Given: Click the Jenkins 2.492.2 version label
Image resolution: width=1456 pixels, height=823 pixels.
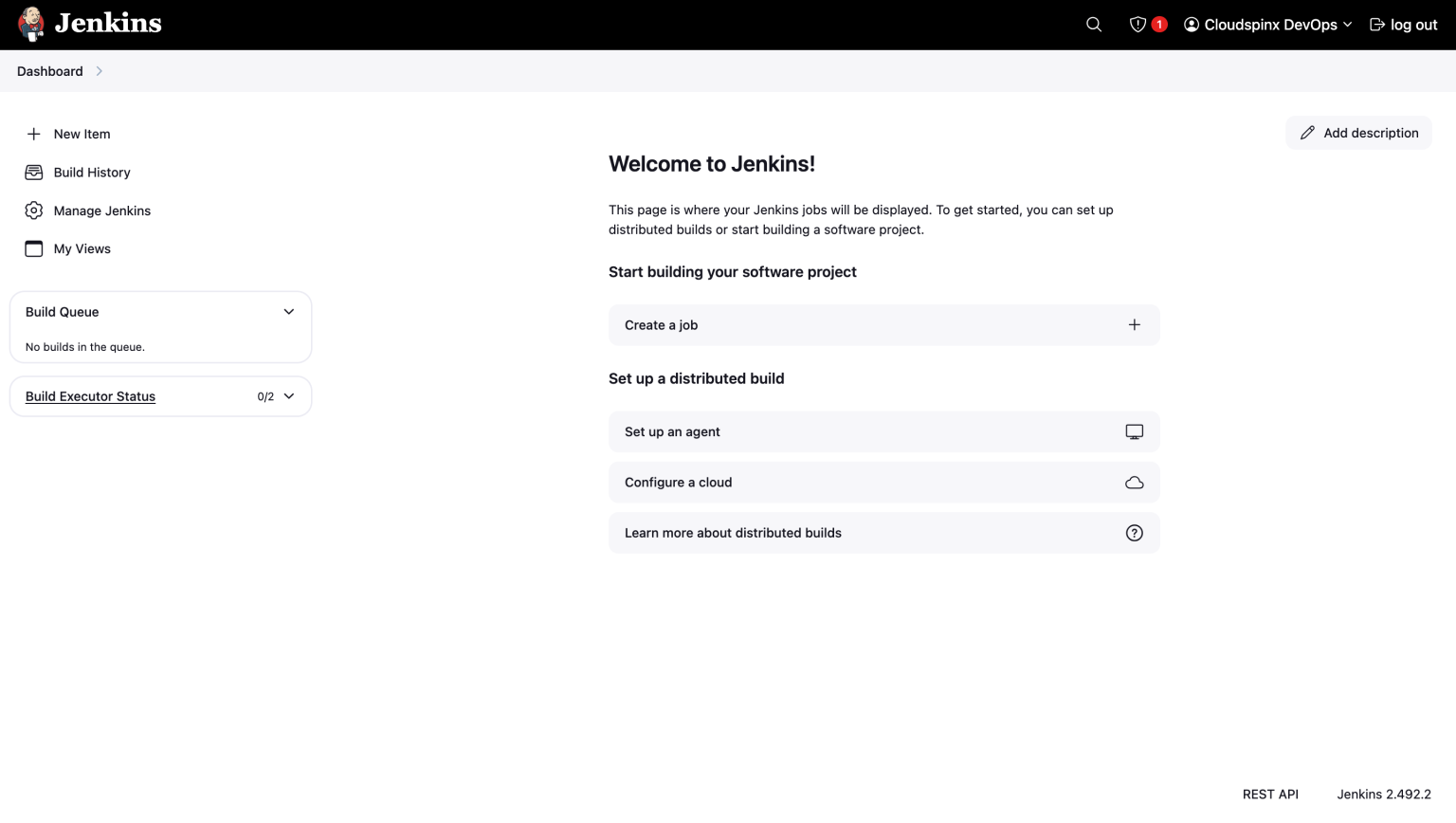Looking at the screenshot, I should point(1385,794).
